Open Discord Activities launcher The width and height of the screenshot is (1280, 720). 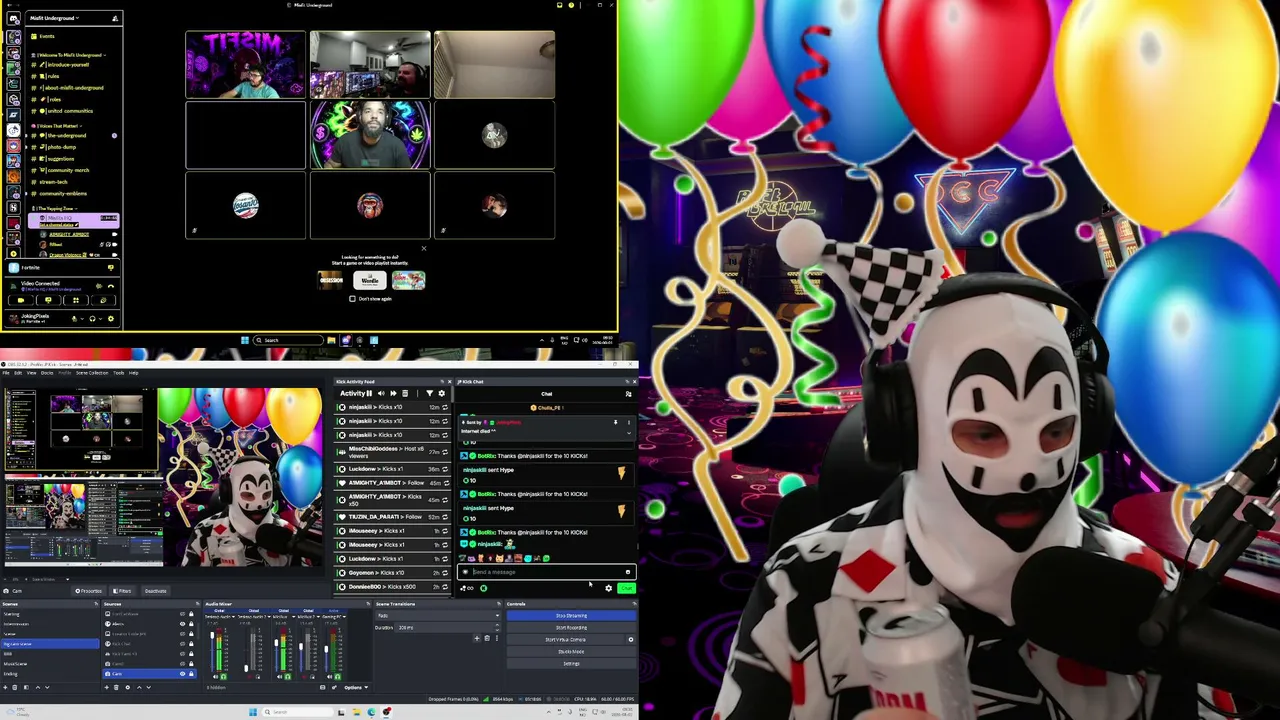pyautogui.click(x=75, y=300)
